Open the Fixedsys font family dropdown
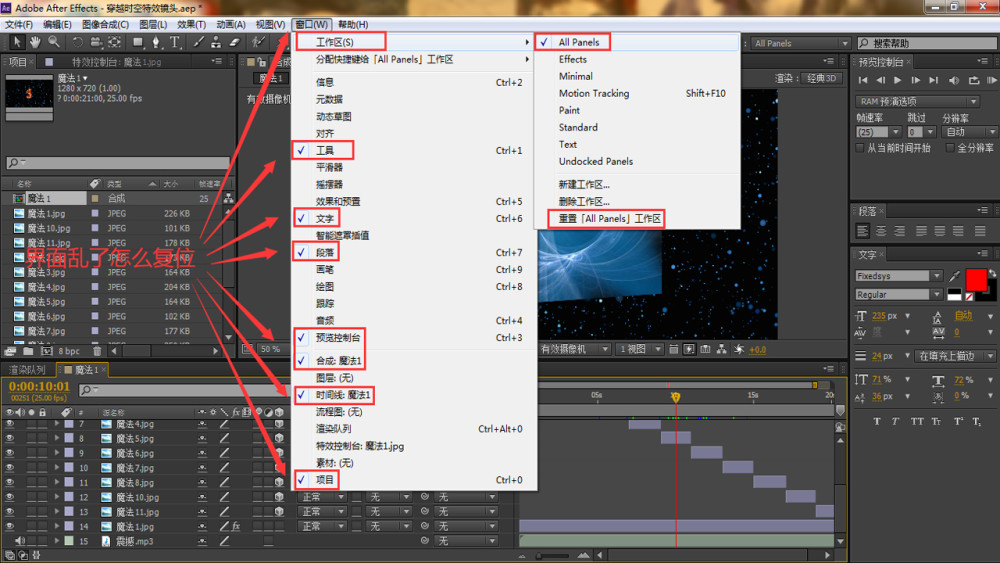 coord(899,275)
